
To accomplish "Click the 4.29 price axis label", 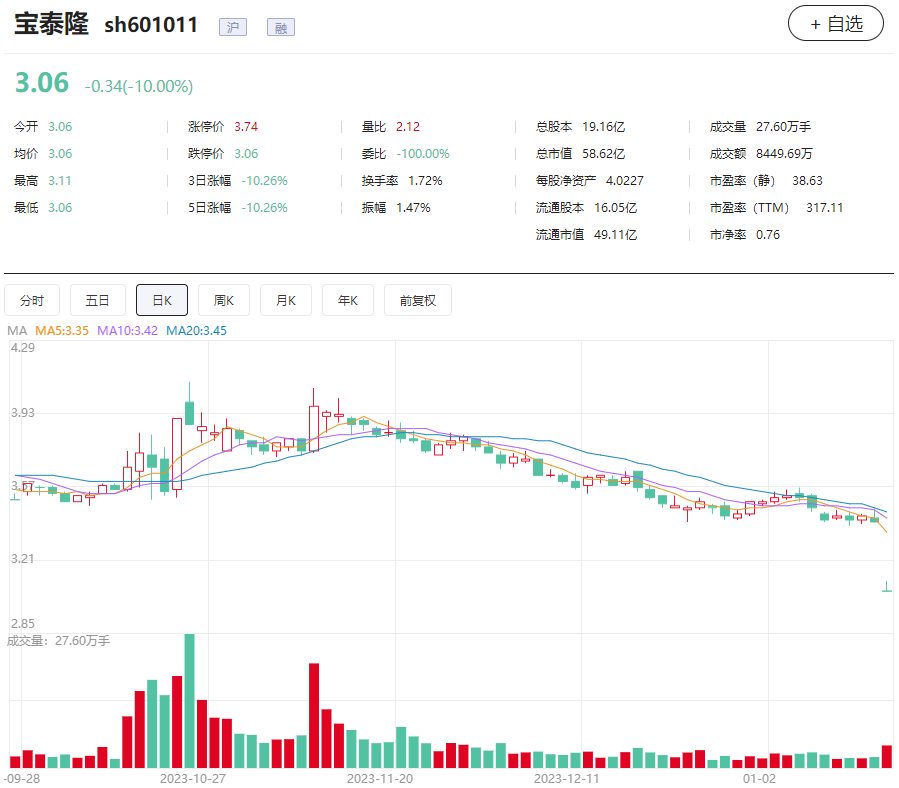I will 23,348.
